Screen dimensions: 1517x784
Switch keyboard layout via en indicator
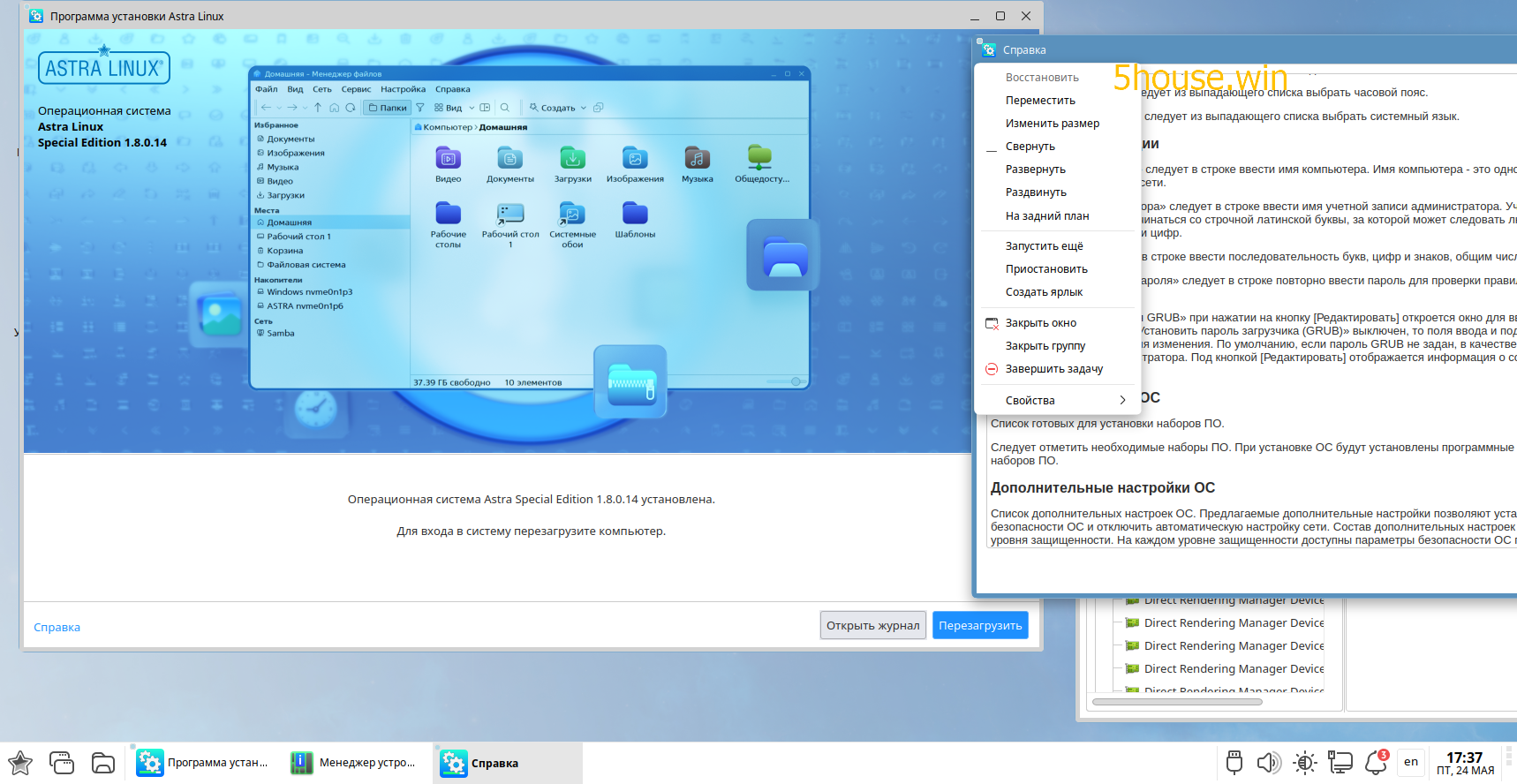(x=1411, y=762)
